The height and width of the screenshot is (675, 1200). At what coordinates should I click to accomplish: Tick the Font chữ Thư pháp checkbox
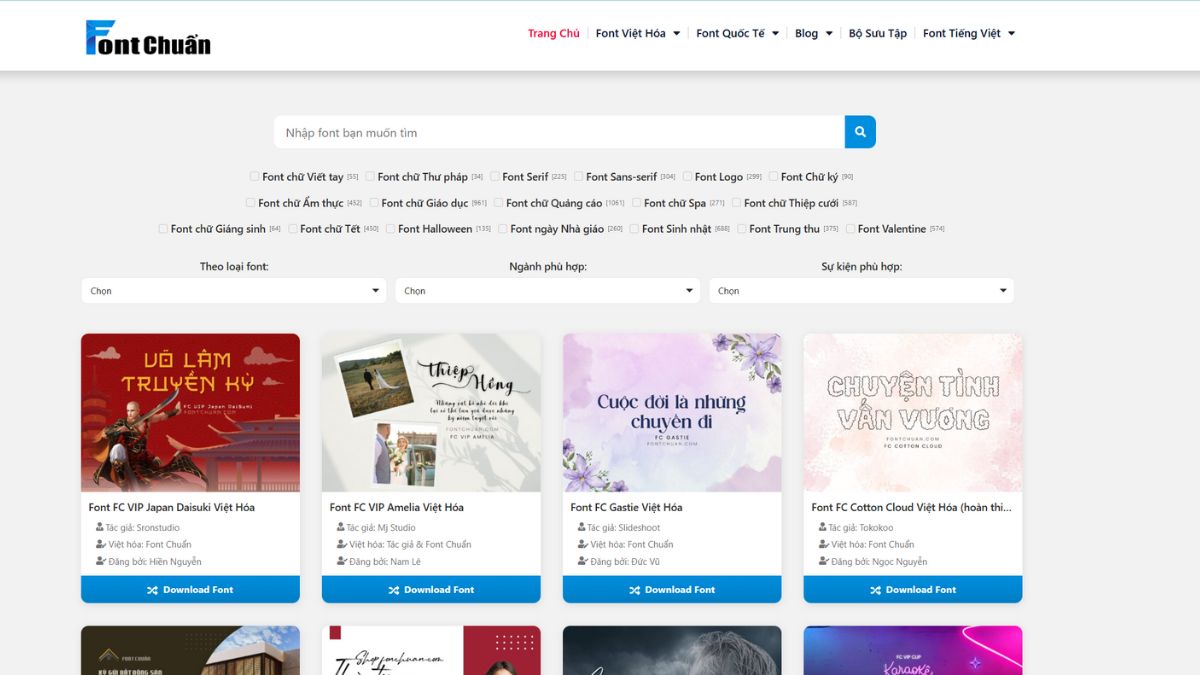[x=370, y=176]
